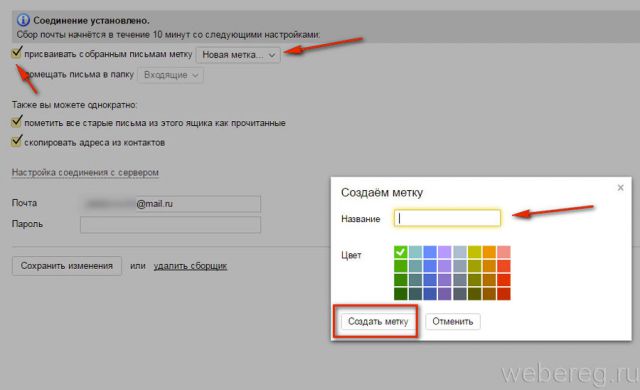
Task: Click the Цвет label in dialog
Action: coord(351,255)
